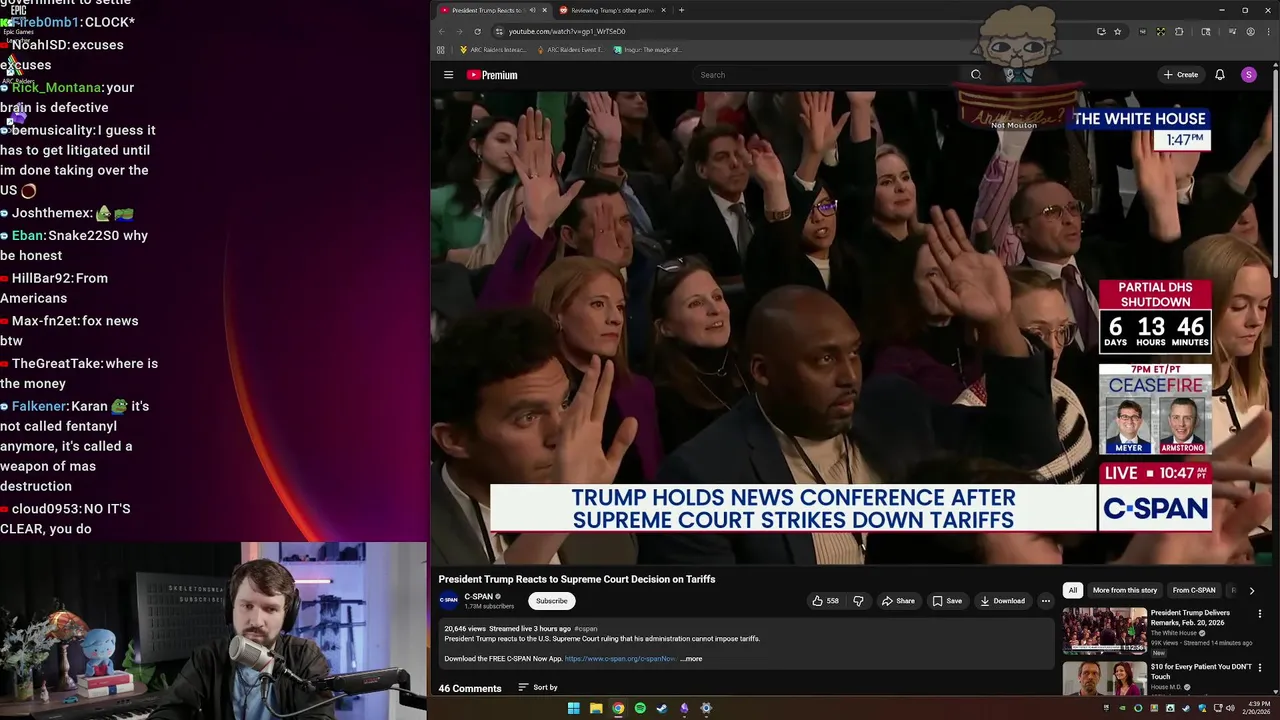Screen dimensions: 1280x720
Task: Open the YouTube guide hamburger menu
Action: tap(448, 75)
